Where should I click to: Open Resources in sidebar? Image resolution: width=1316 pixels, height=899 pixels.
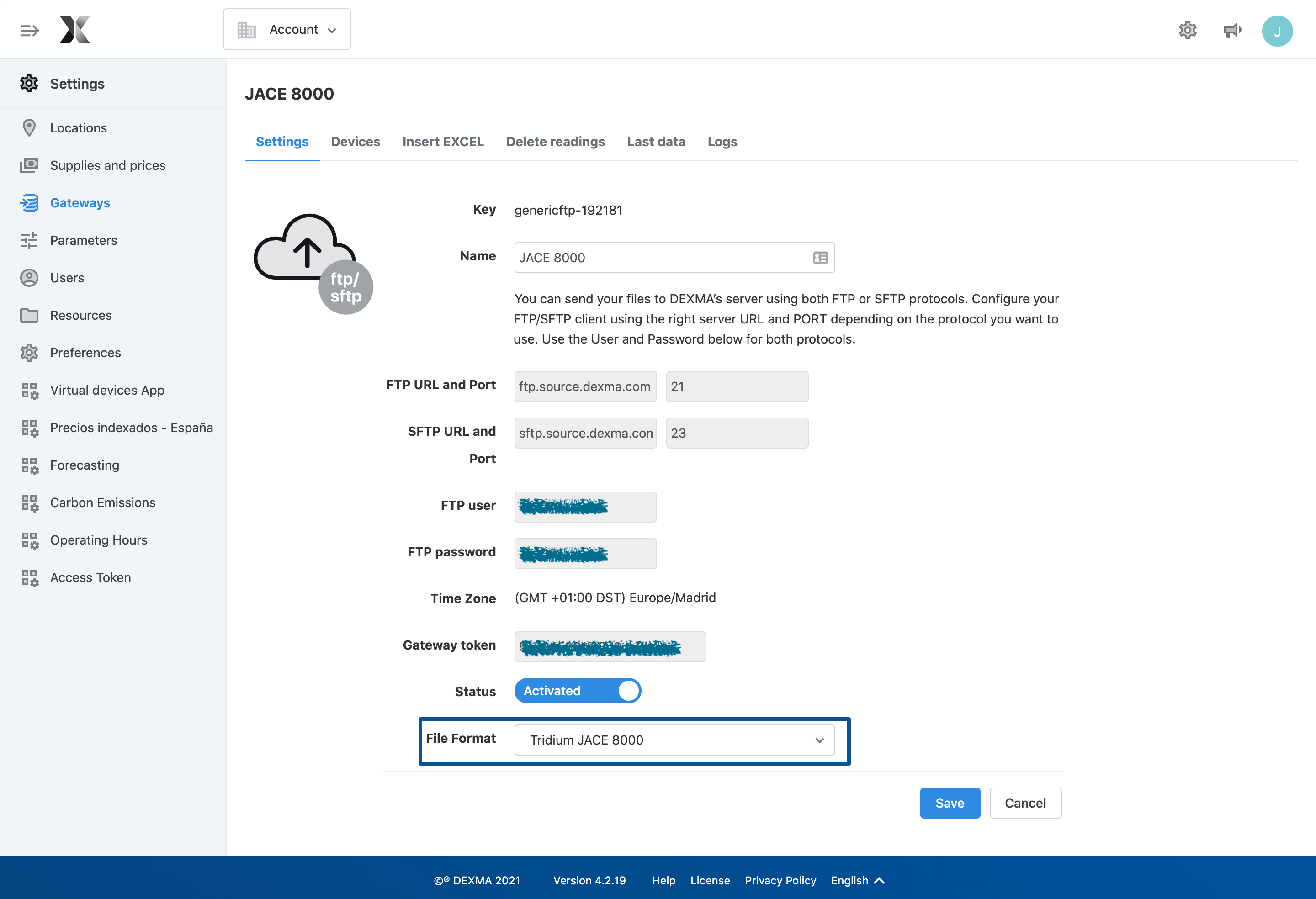point(81,315)
